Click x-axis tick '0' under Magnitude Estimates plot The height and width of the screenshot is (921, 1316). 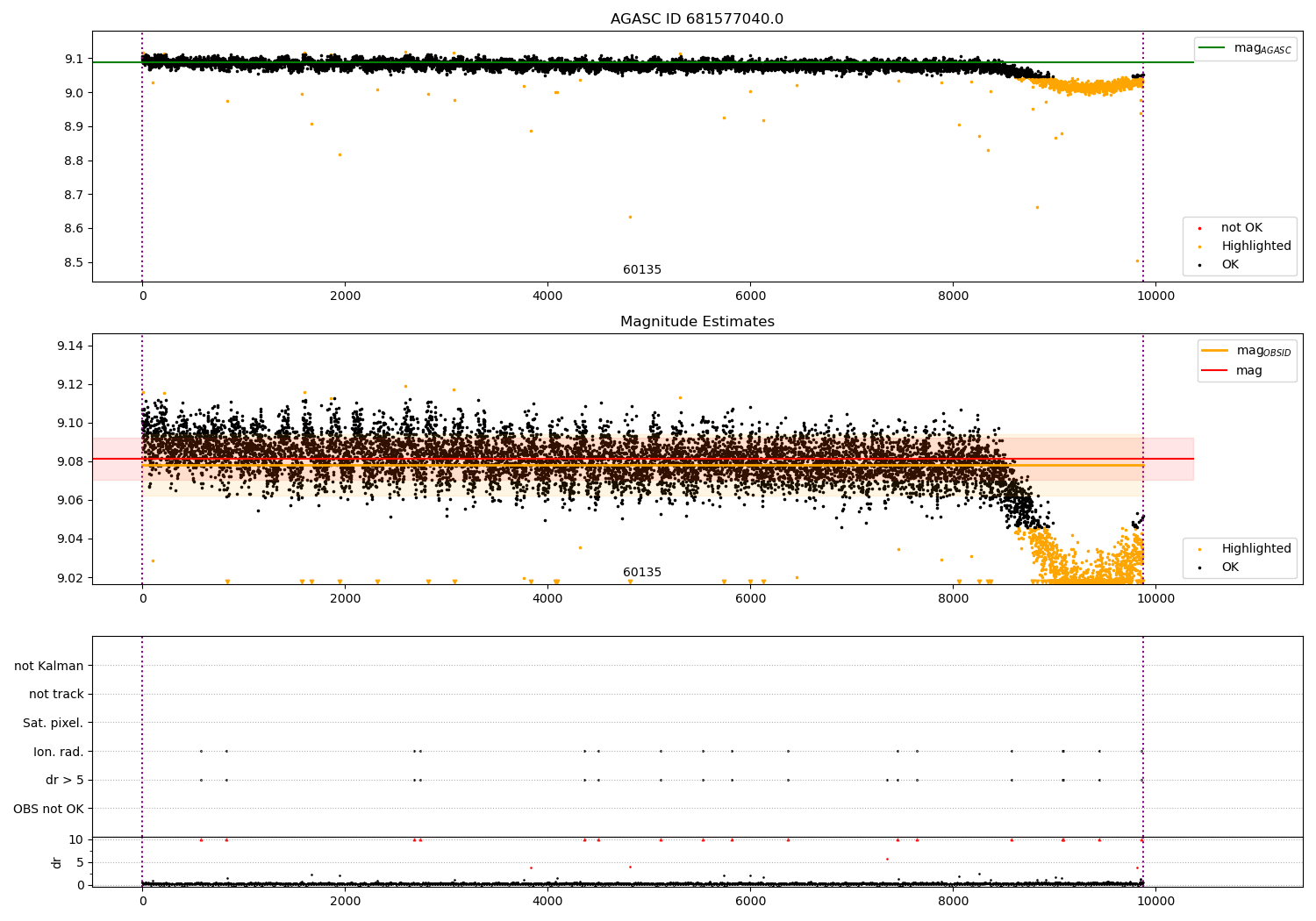point(142,599)
